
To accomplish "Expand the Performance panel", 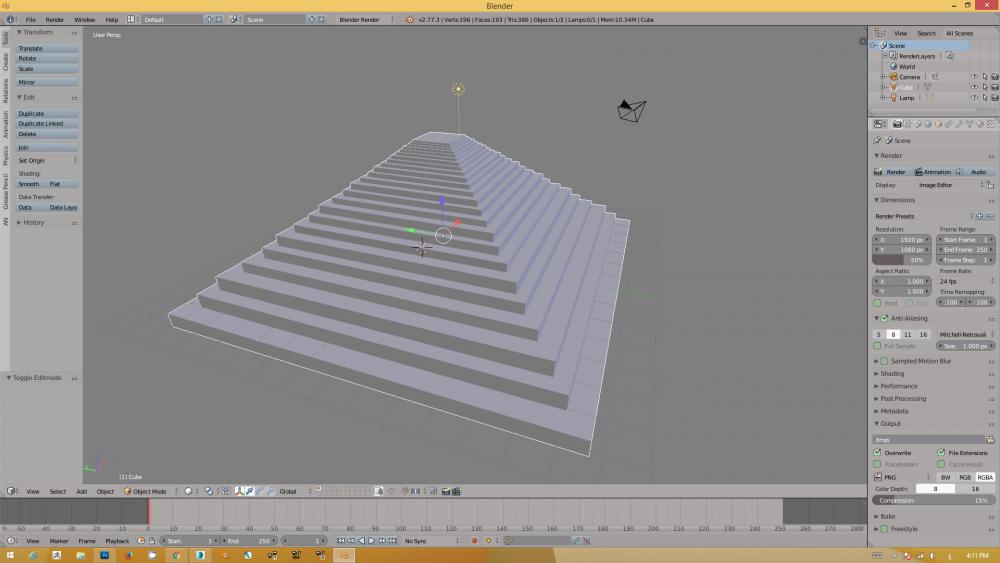I will pos(898,386).
